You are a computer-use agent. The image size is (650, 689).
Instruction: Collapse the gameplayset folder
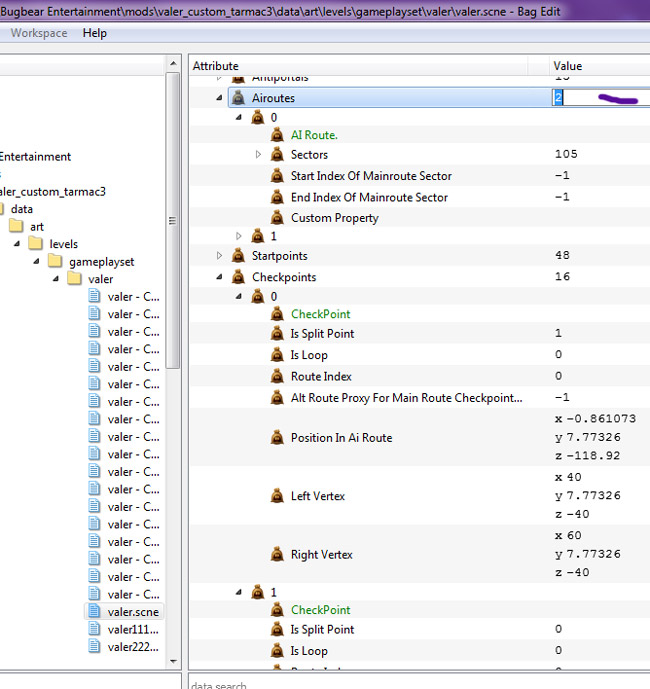pyautogui.click(x=36, y=261)
